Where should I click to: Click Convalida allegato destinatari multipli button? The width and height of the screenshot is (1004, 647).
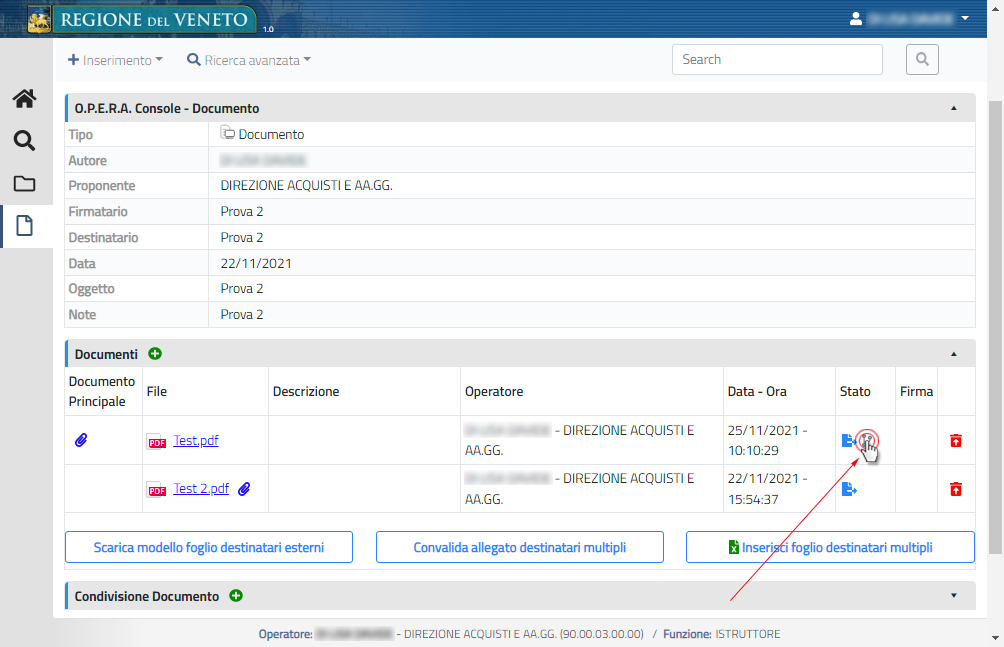point(520,548)
